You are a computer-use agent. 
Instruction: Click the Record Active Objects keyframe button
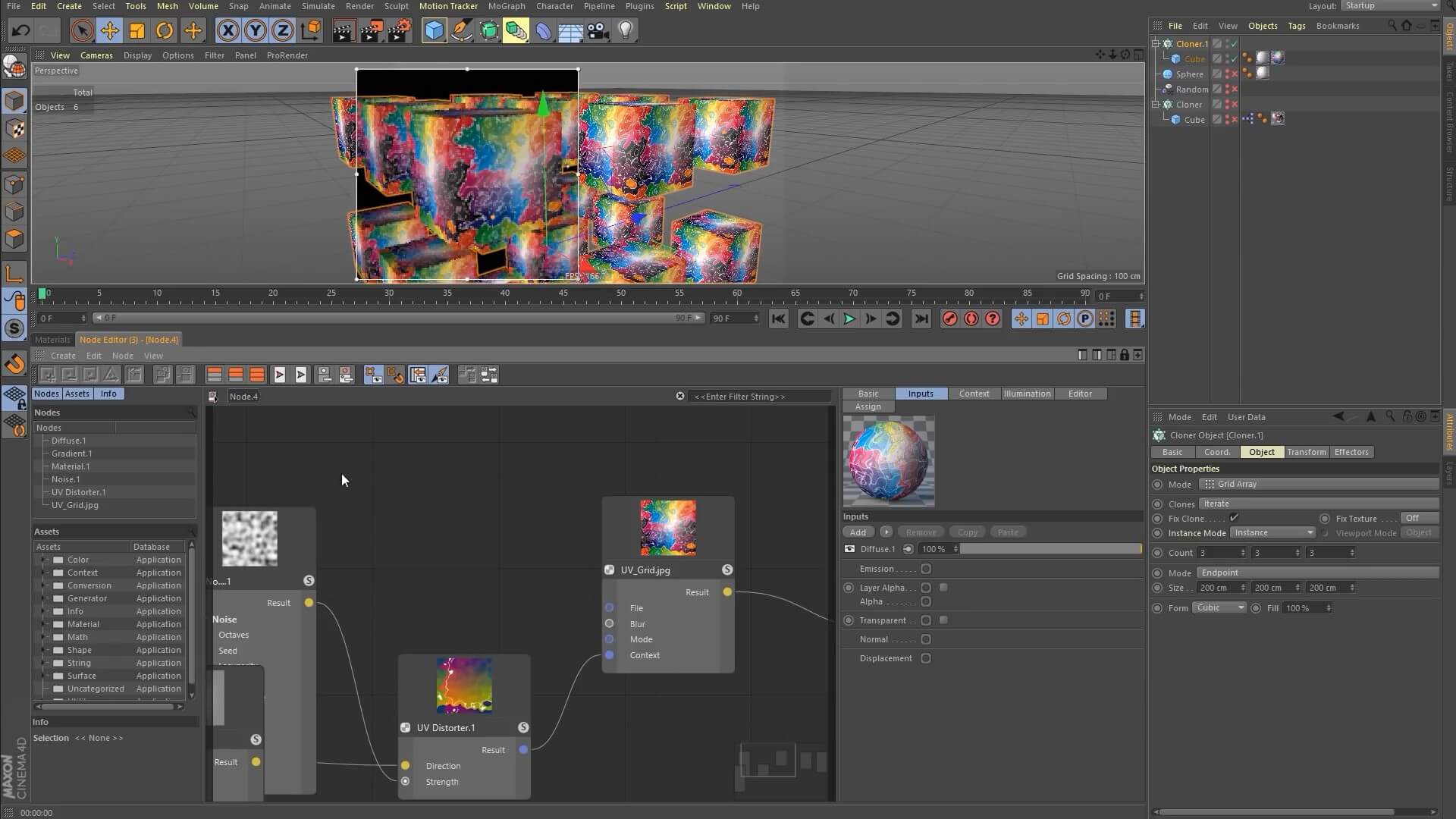click(949, 319)
